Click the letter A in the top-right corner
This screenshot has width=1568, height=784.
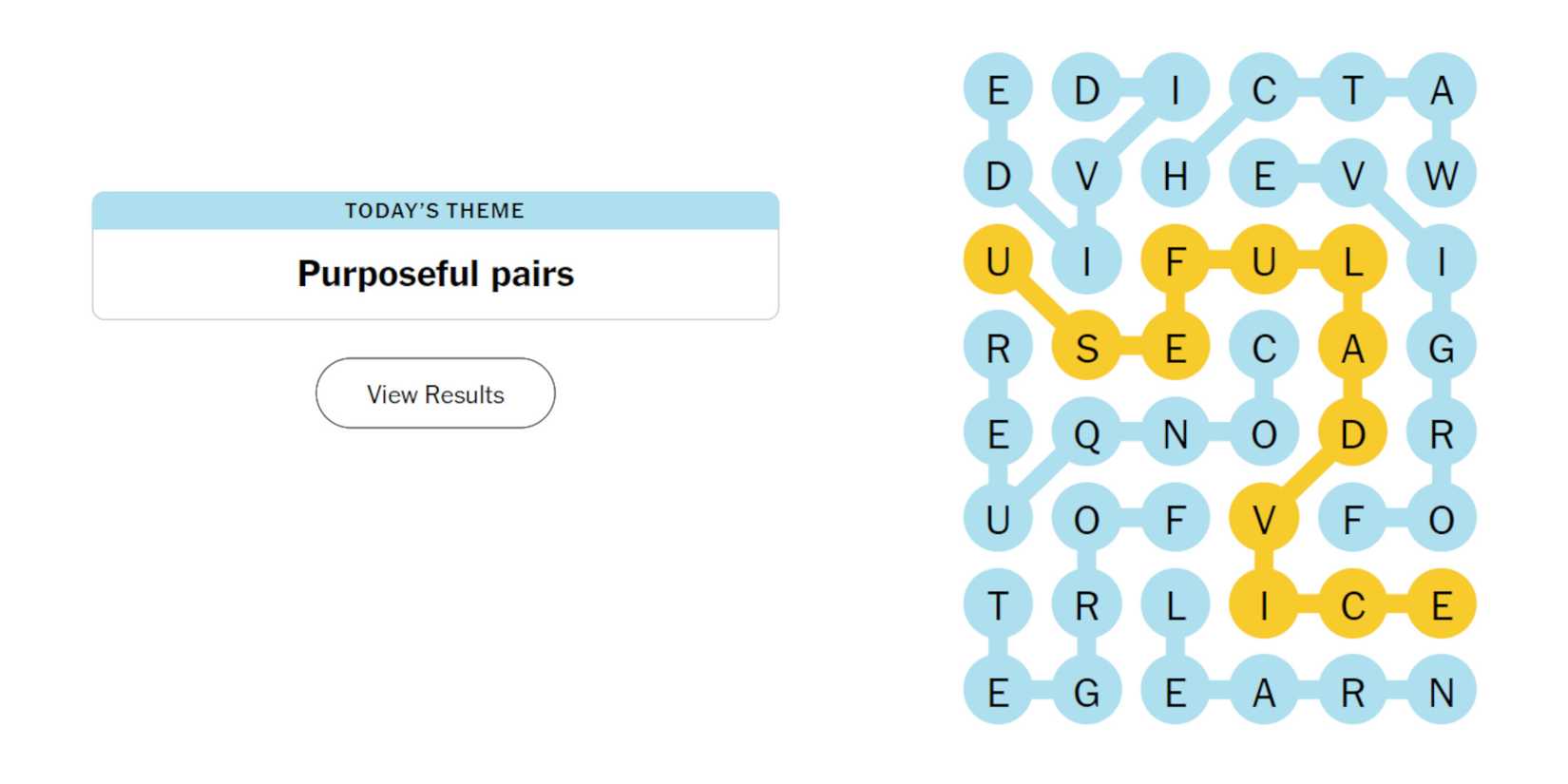click(x=1443, y=90)
